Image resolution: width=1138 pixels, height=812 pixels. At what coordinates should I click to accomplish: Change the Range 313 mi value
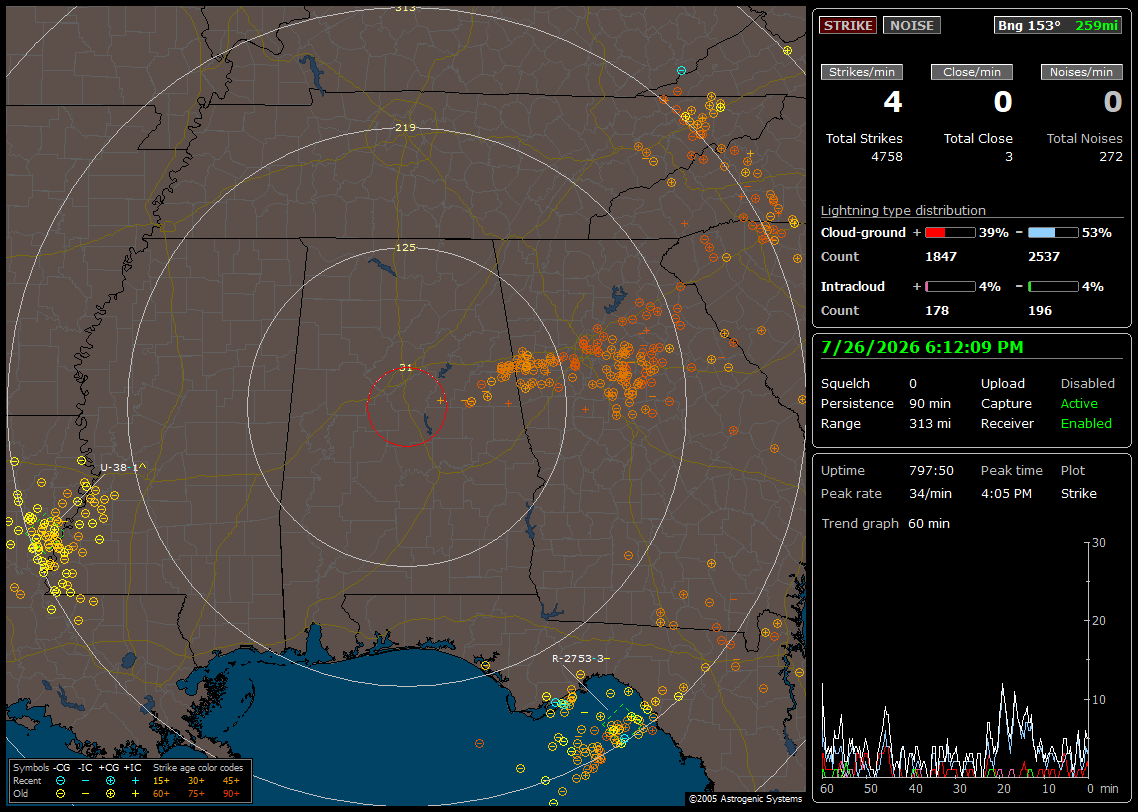[x=930, y=423]
